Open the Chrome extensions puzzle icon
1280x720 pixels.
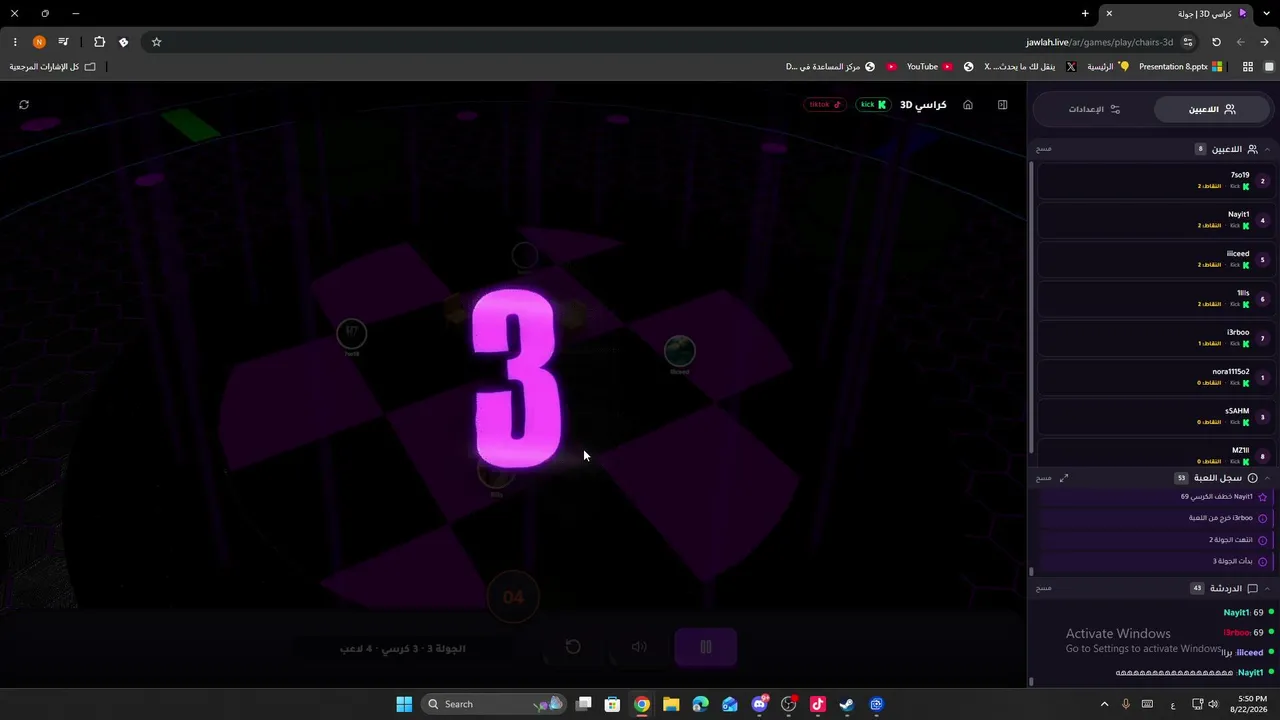click(x=99, y=42)
